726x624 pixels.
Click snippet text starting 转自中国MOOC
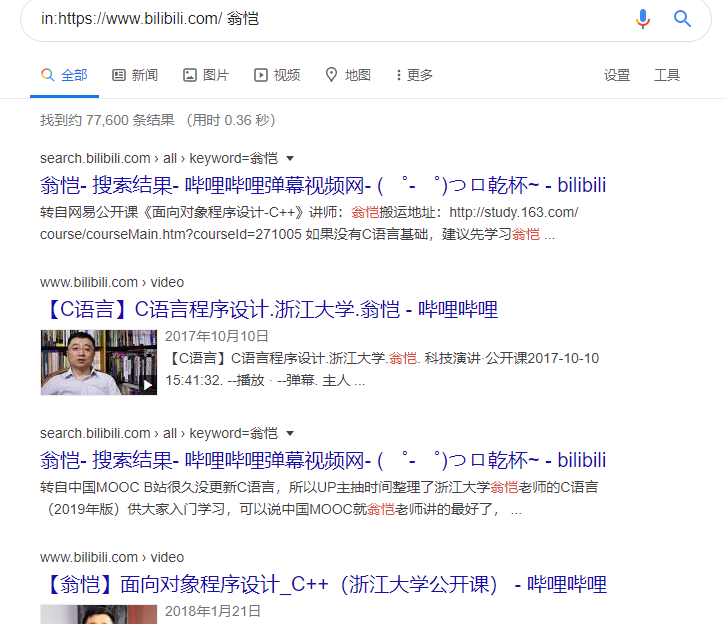click(319, 498)
